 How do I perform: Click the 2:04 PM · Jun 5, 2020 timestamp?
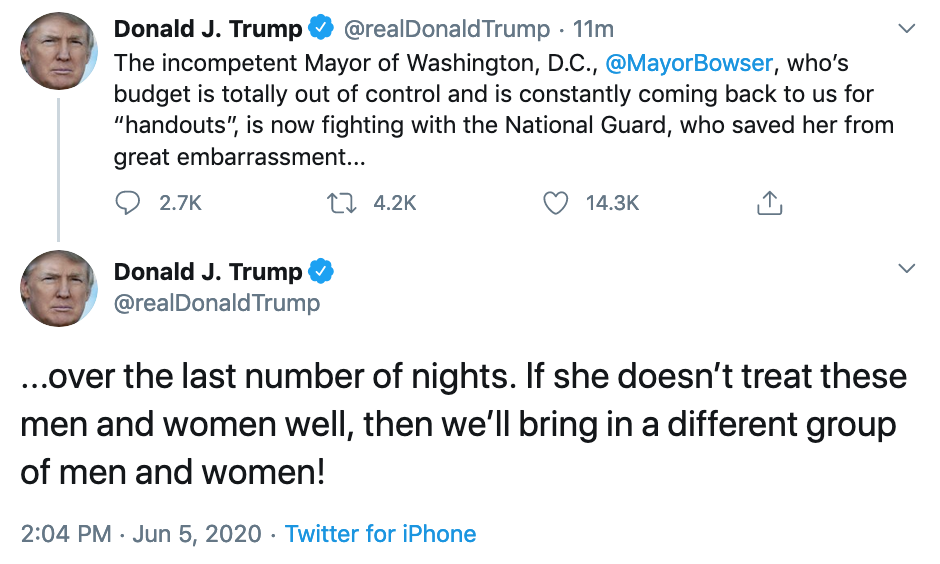(x=141, y=533)
